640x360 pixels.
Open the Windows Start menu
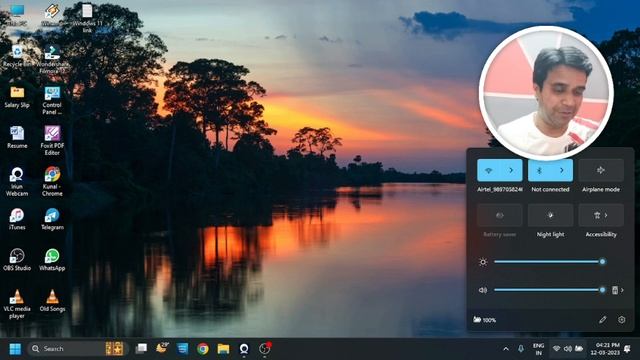(15, 349)
